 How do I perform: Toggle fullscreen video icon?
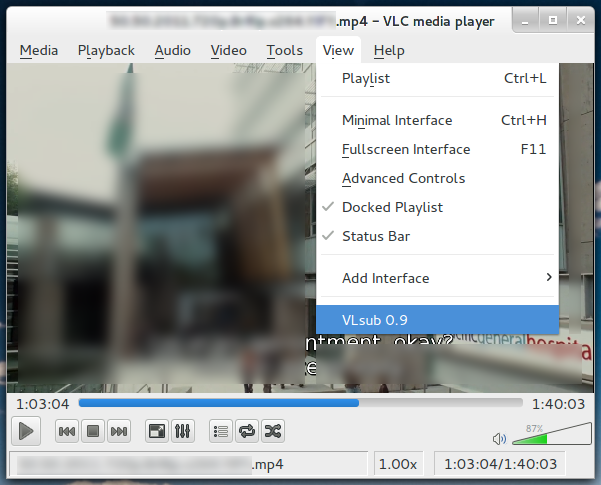tap(157, 431)
